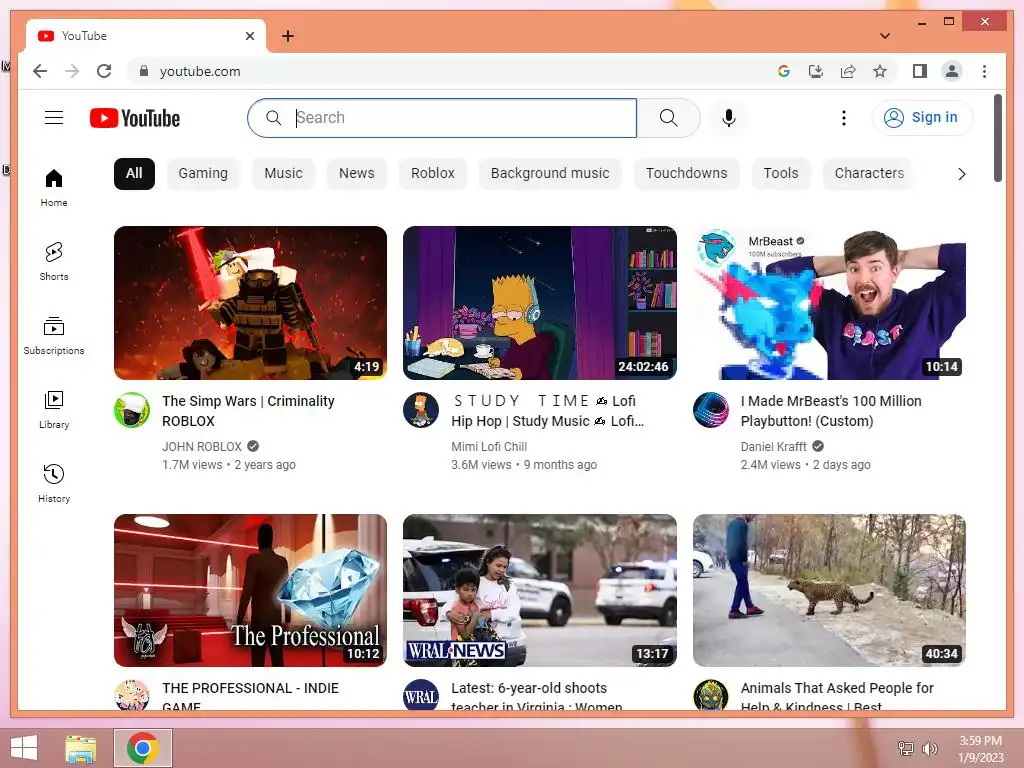Viewport: 1024px width, 768px height.
Task: Play The Simp Wars thumbnail
Action: [250, 303]
